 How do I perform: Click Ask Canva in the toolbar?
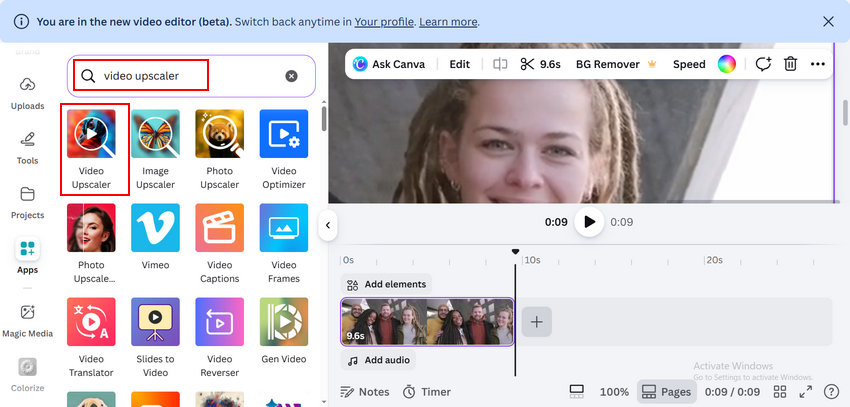(x=389, y=64)
